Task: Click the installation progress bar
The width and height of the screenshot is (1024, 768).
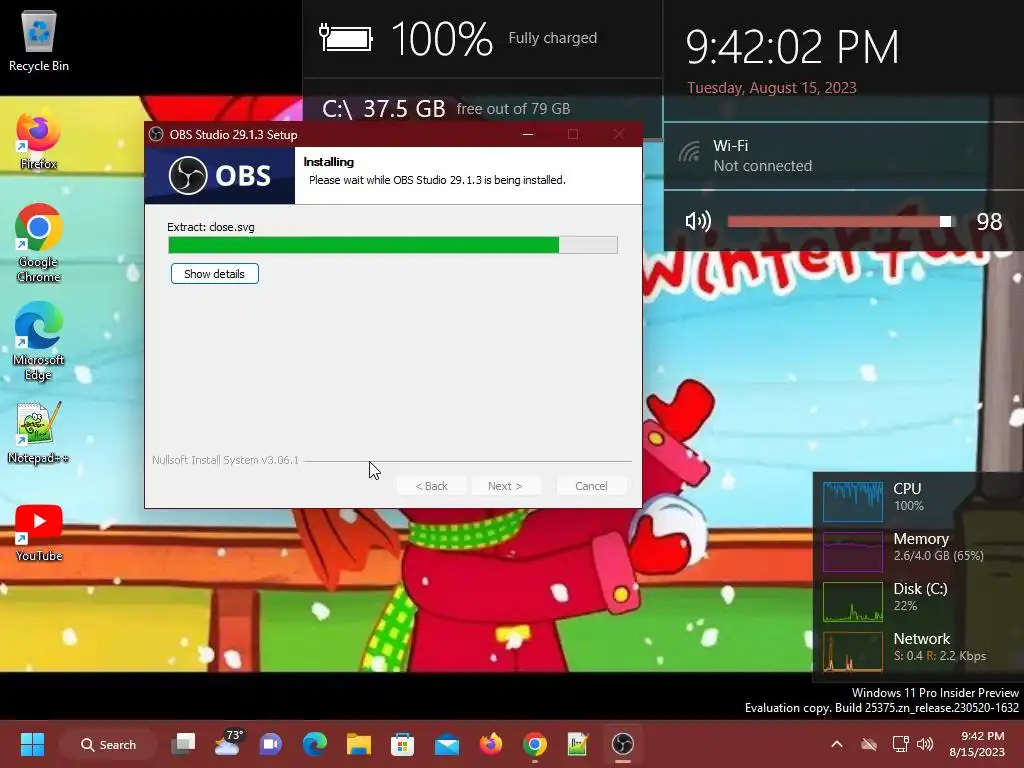Action: pos(392,245)
